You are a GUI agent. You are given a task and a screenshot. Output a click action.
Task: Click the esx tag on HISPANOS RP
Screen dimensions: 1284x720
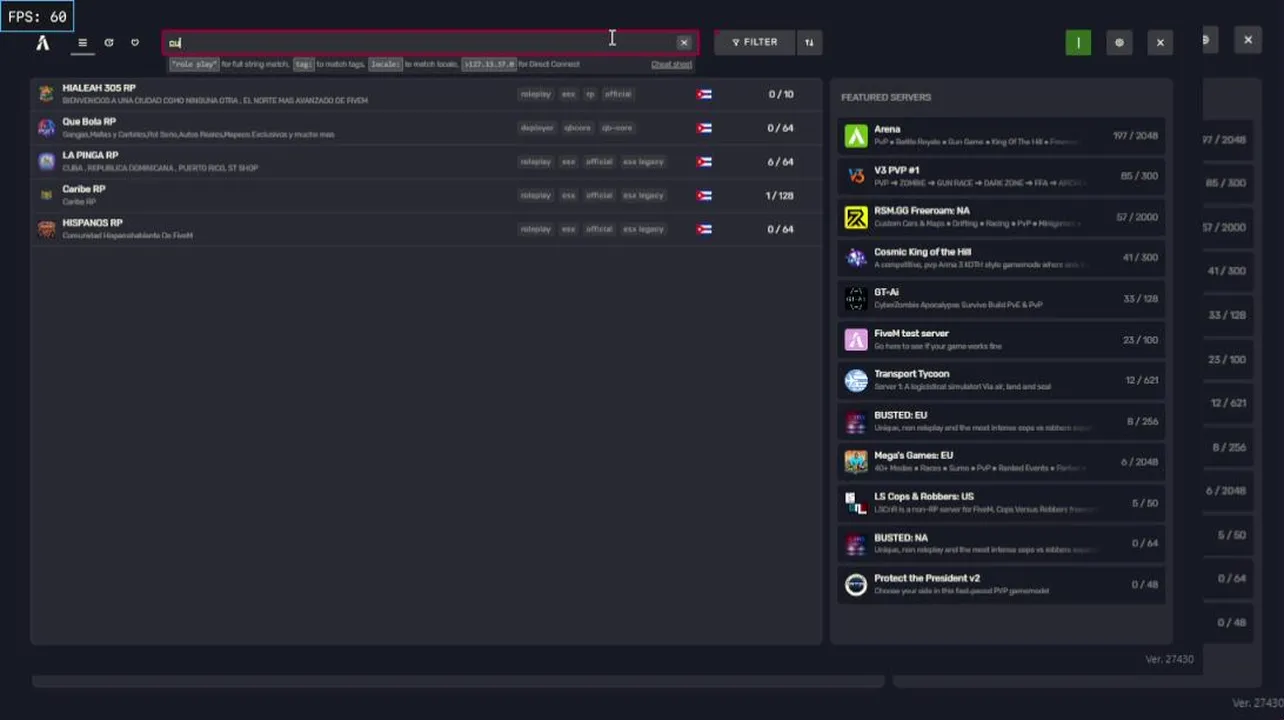pyautogui.click(x=568, y=229)
